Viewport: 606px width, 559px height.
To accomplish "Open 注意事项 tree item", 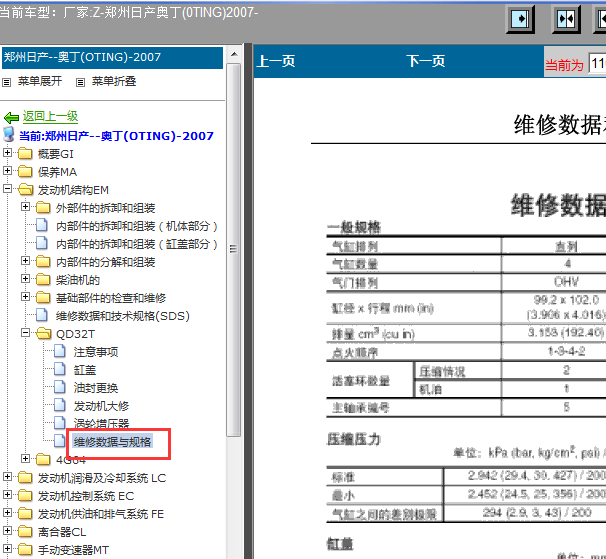I will coord(96,352).
